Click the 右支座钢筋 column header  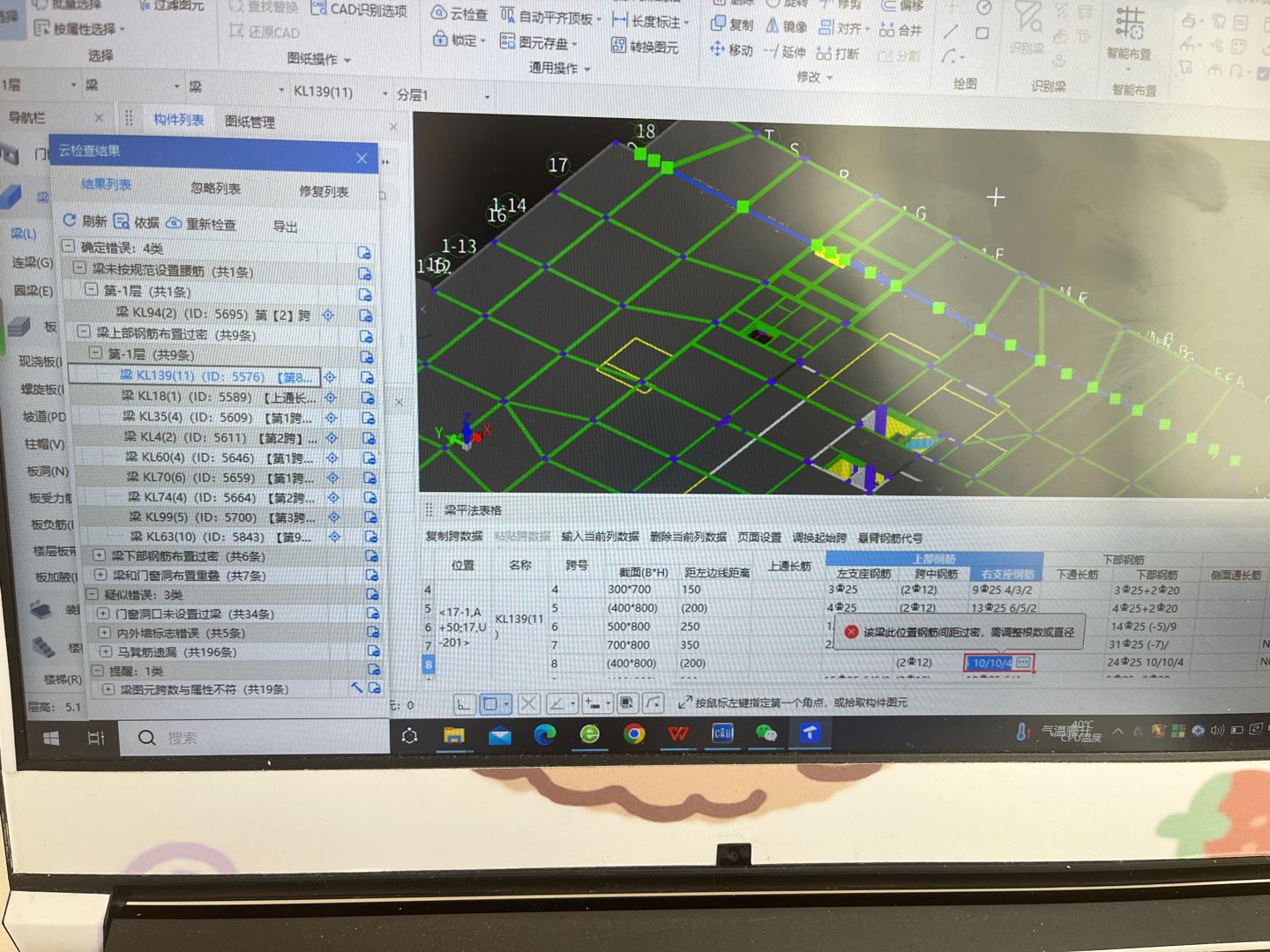coord(1007,574)
